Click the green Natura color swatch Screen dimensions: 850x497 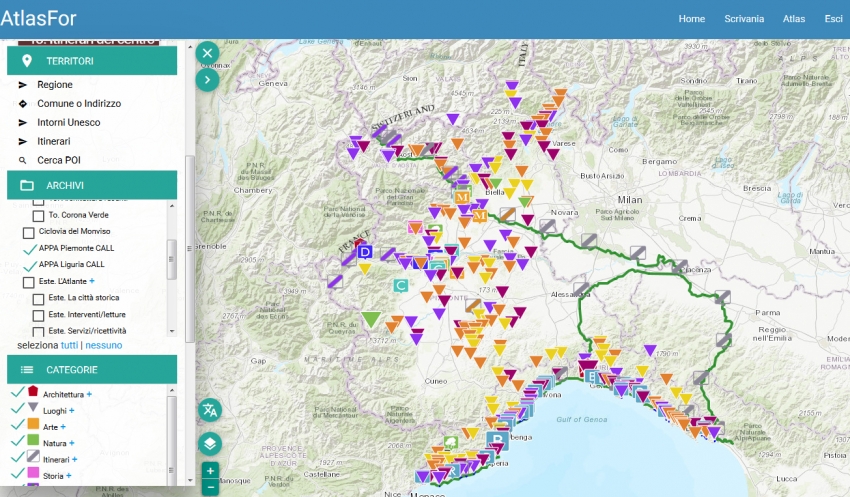pyautogui.click(x=33, y=439)
